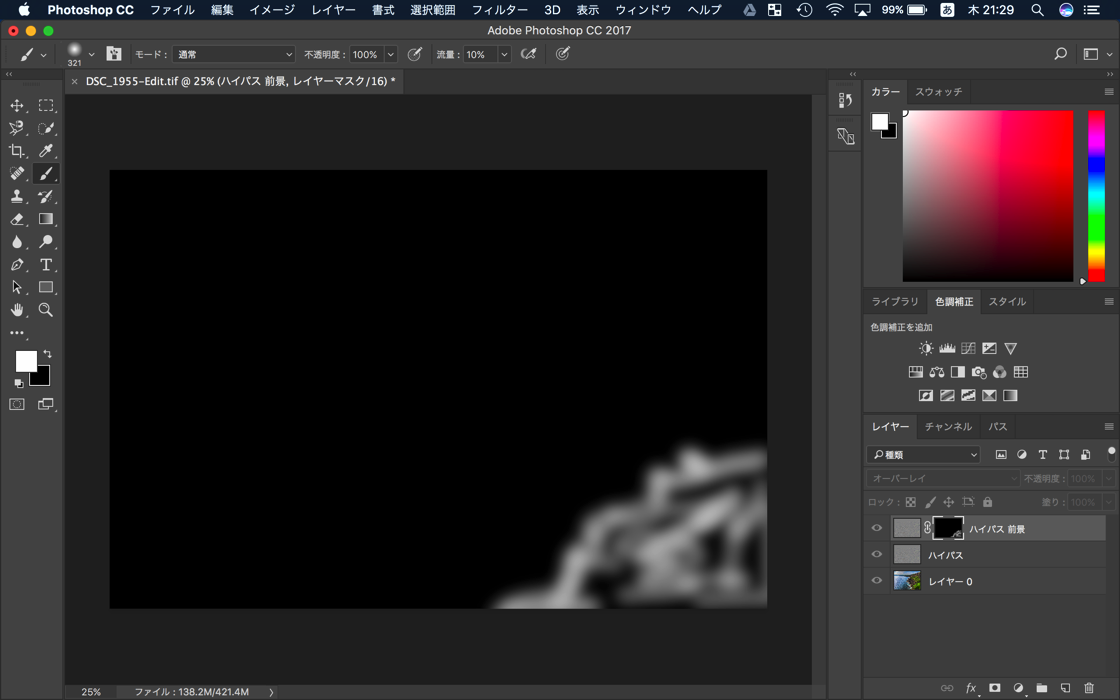Select the ハイパス 前景 layer mask thumbnail
The height and width of the screenshot is (700, 1120).
tap(947, 528)
